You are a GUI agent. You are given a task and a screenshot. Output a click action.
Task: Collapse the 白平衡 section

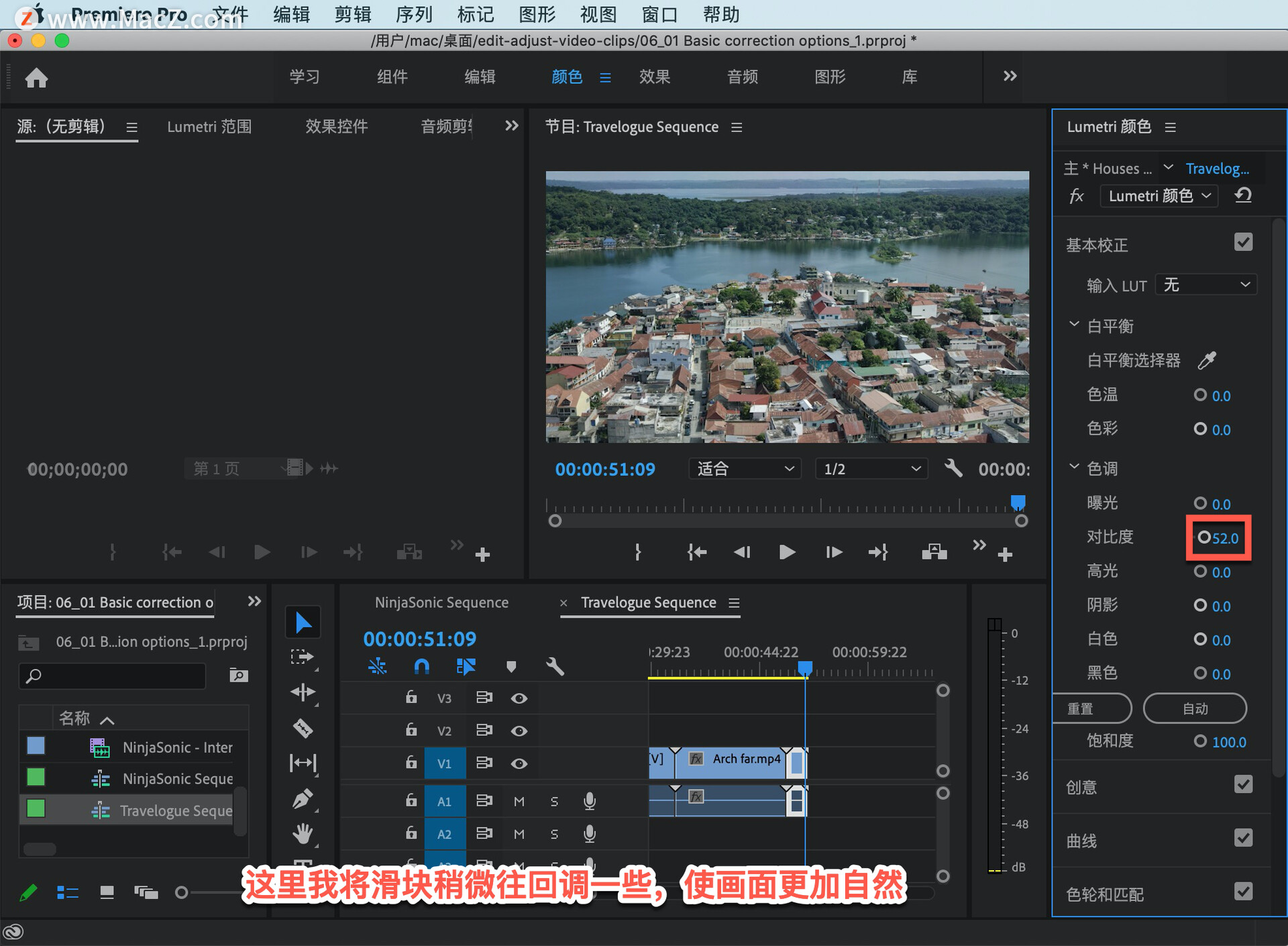(1074, 325)
